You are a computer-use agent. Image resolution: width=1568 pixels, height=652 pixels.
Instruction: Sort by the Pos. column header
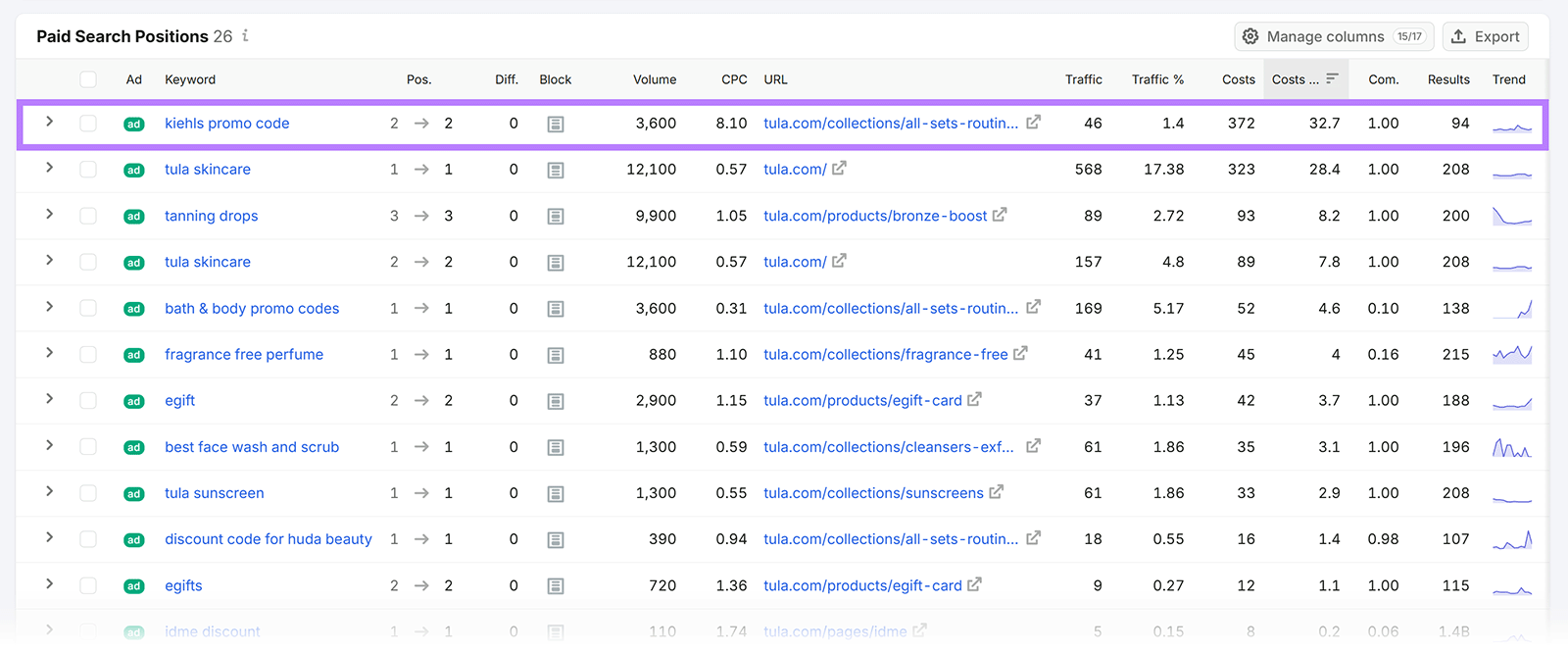[419, 79]
